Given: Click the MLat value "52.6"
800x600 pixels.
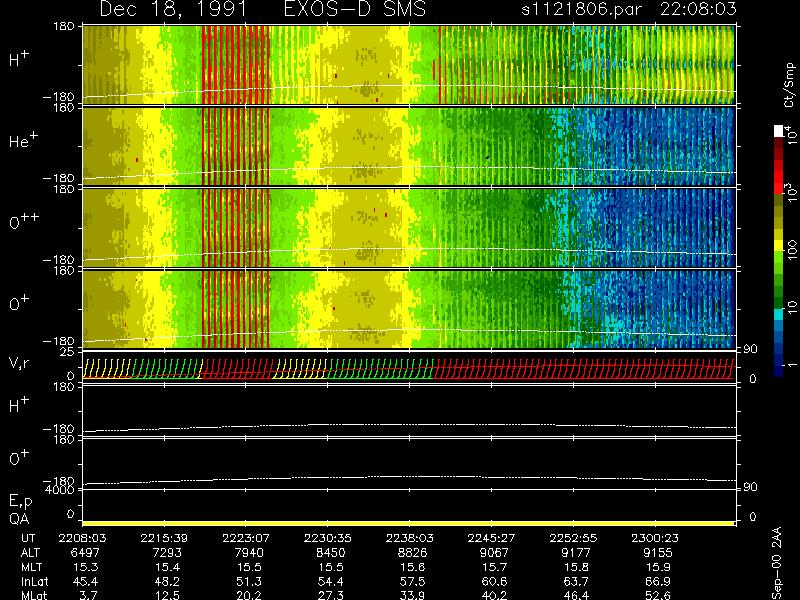Looking at the screenshot, I should tap(658, 595).
